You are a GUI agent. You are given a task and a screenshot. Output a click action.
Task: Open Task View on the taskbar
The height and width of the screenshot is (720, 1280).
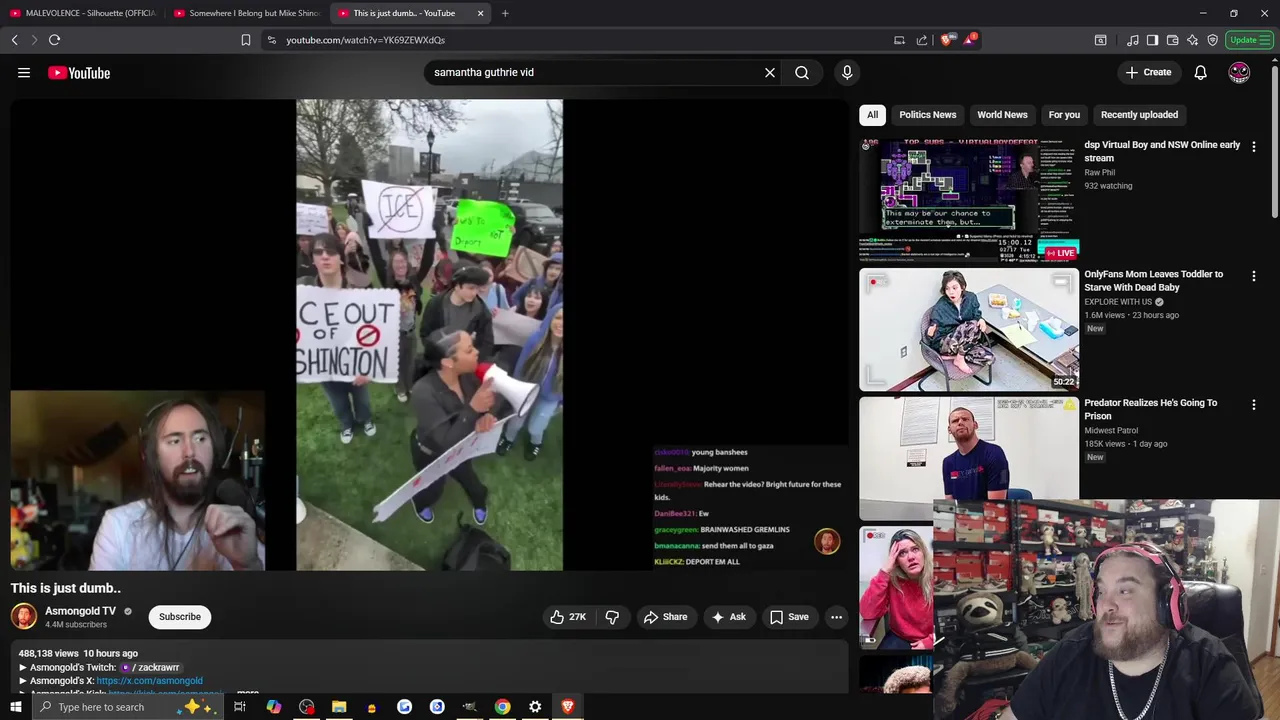(x=240, y=707)
